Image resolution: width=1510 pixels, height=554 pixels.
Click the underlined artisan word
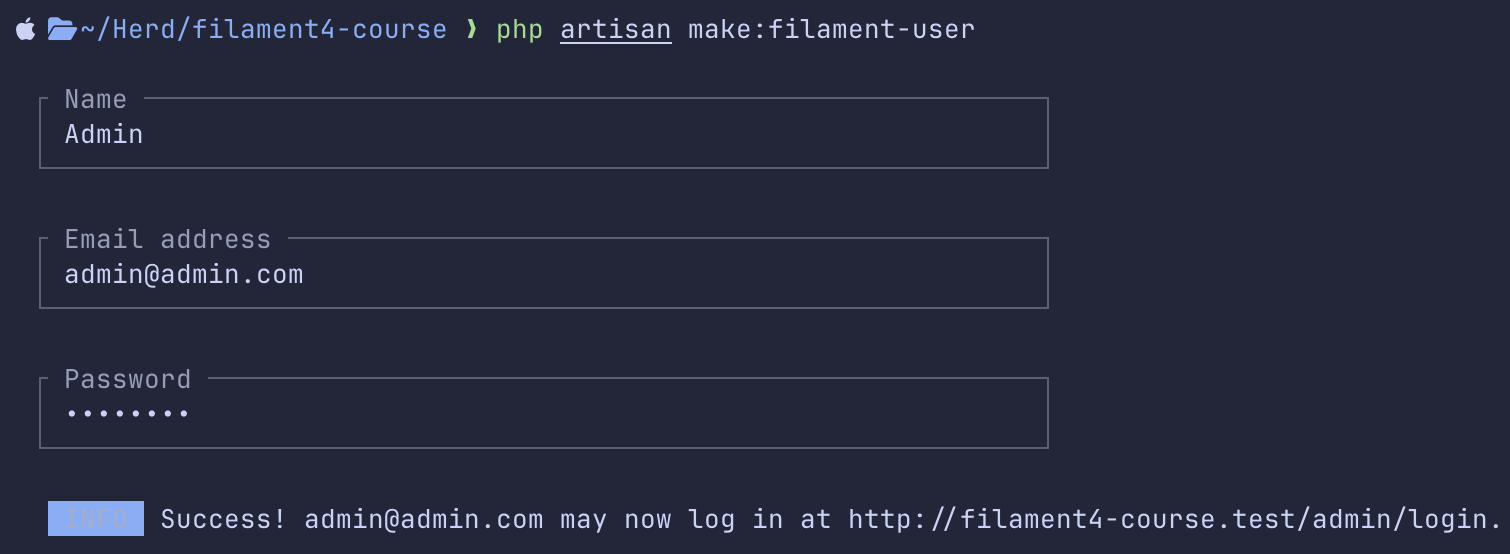pos(616,30)
